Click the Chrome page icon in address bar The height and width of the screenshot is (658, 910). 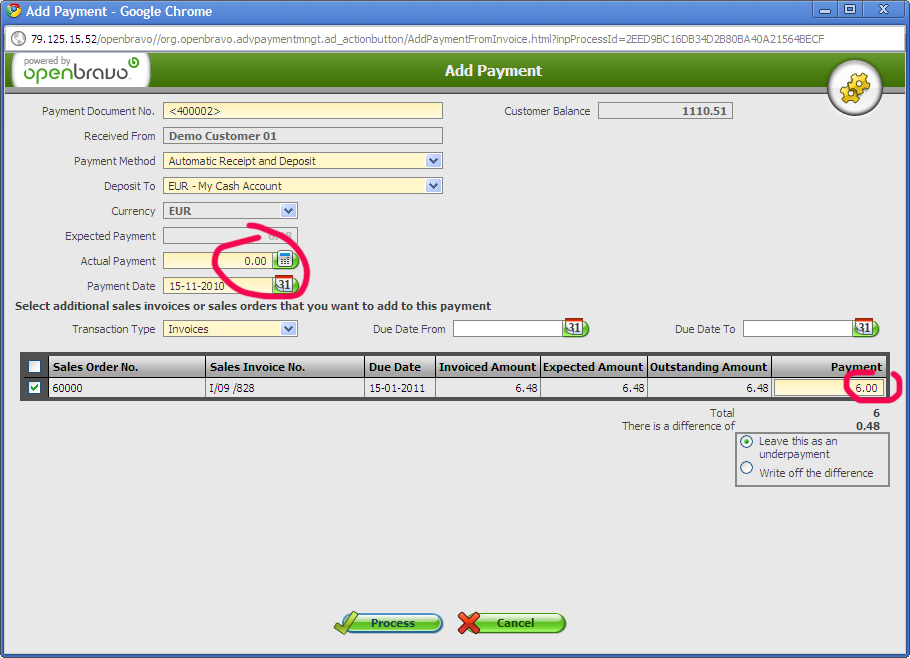pyautogui.click(x=18, y=39)
